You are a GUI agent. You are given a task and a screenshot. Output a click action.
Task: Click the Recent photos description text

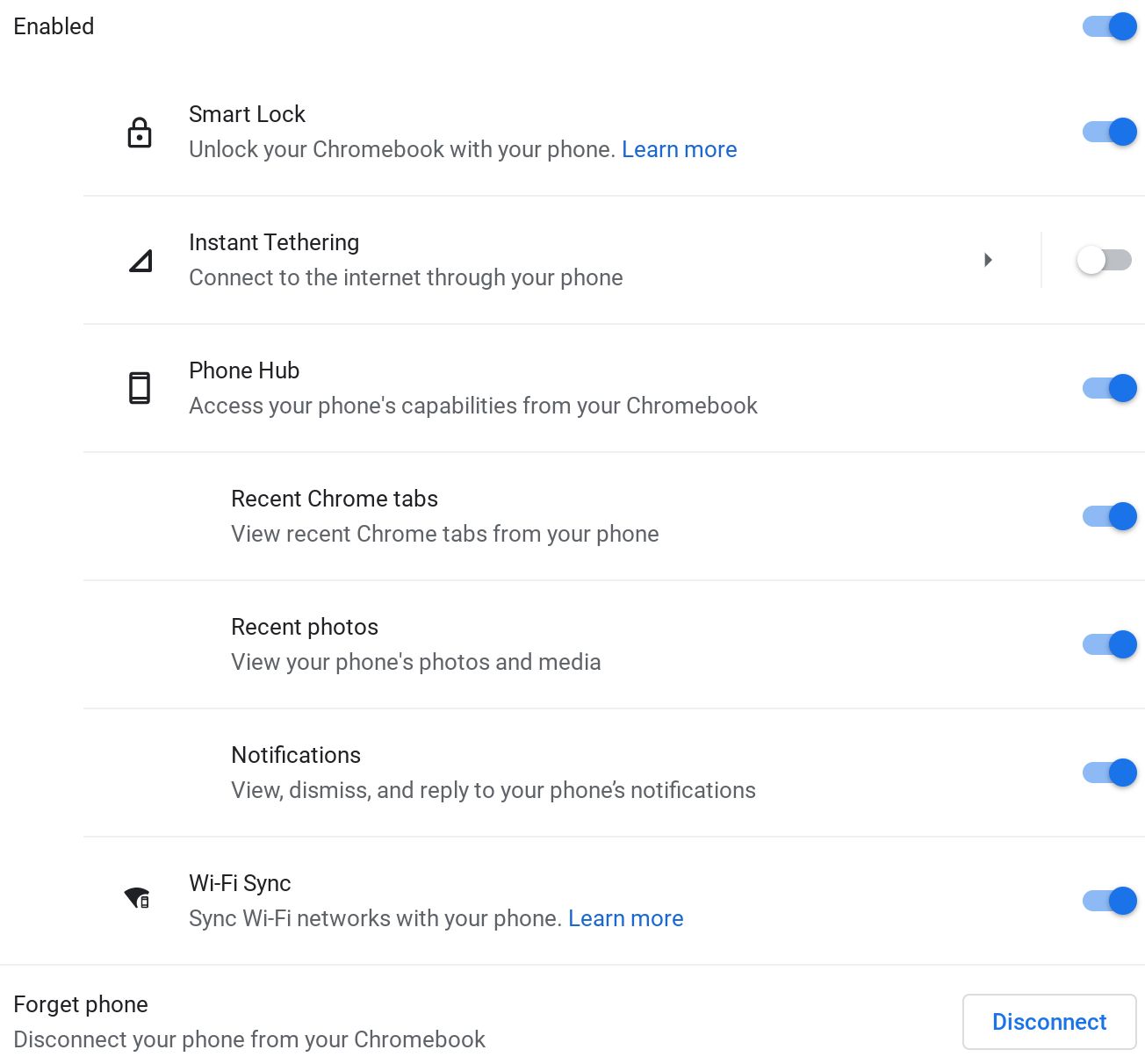tap(415, 662)
